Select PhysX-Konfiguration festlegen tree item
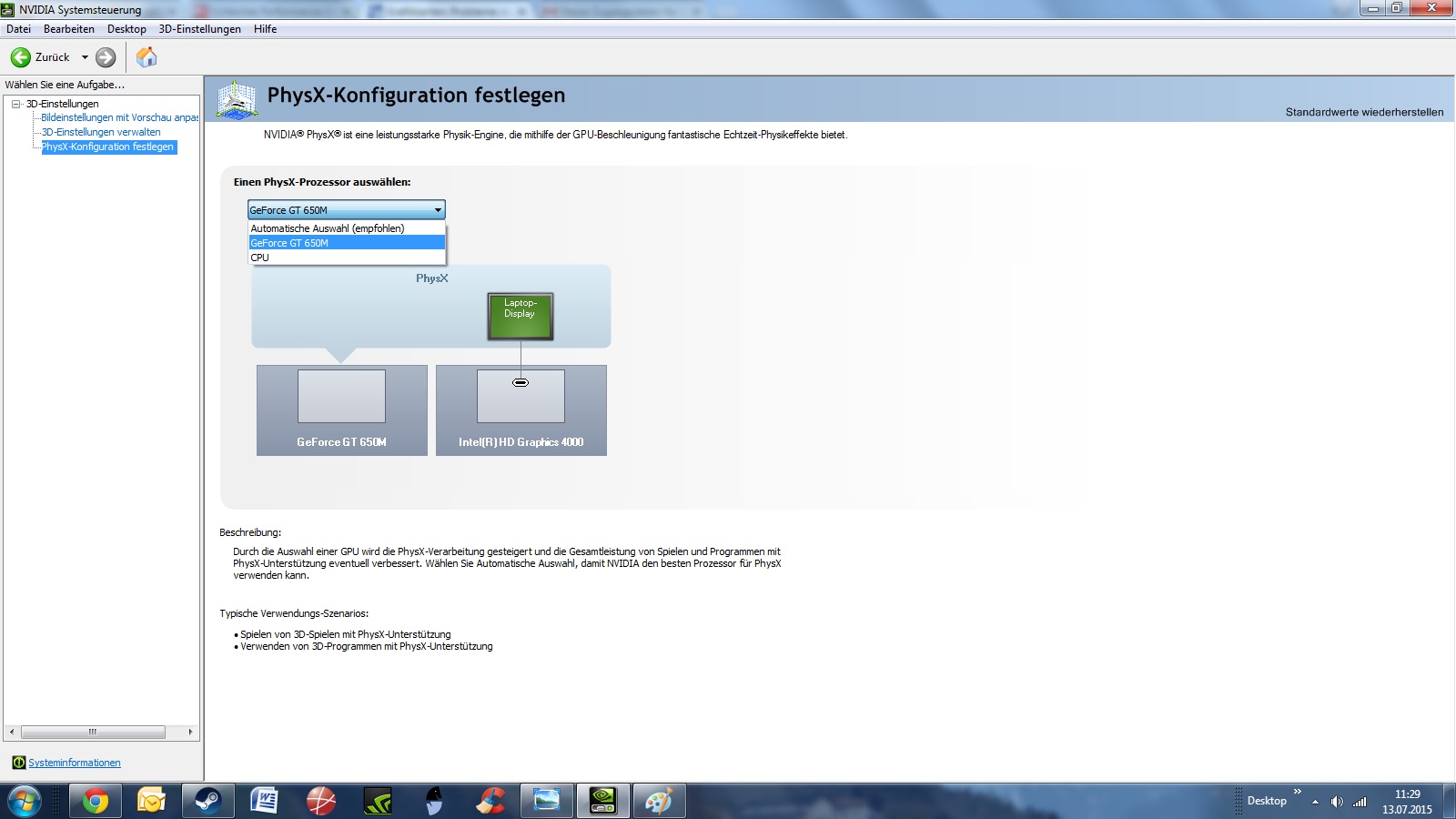The width and height of the screenshot is (1456, 819). pyautogui.click(x=108, y=147)
